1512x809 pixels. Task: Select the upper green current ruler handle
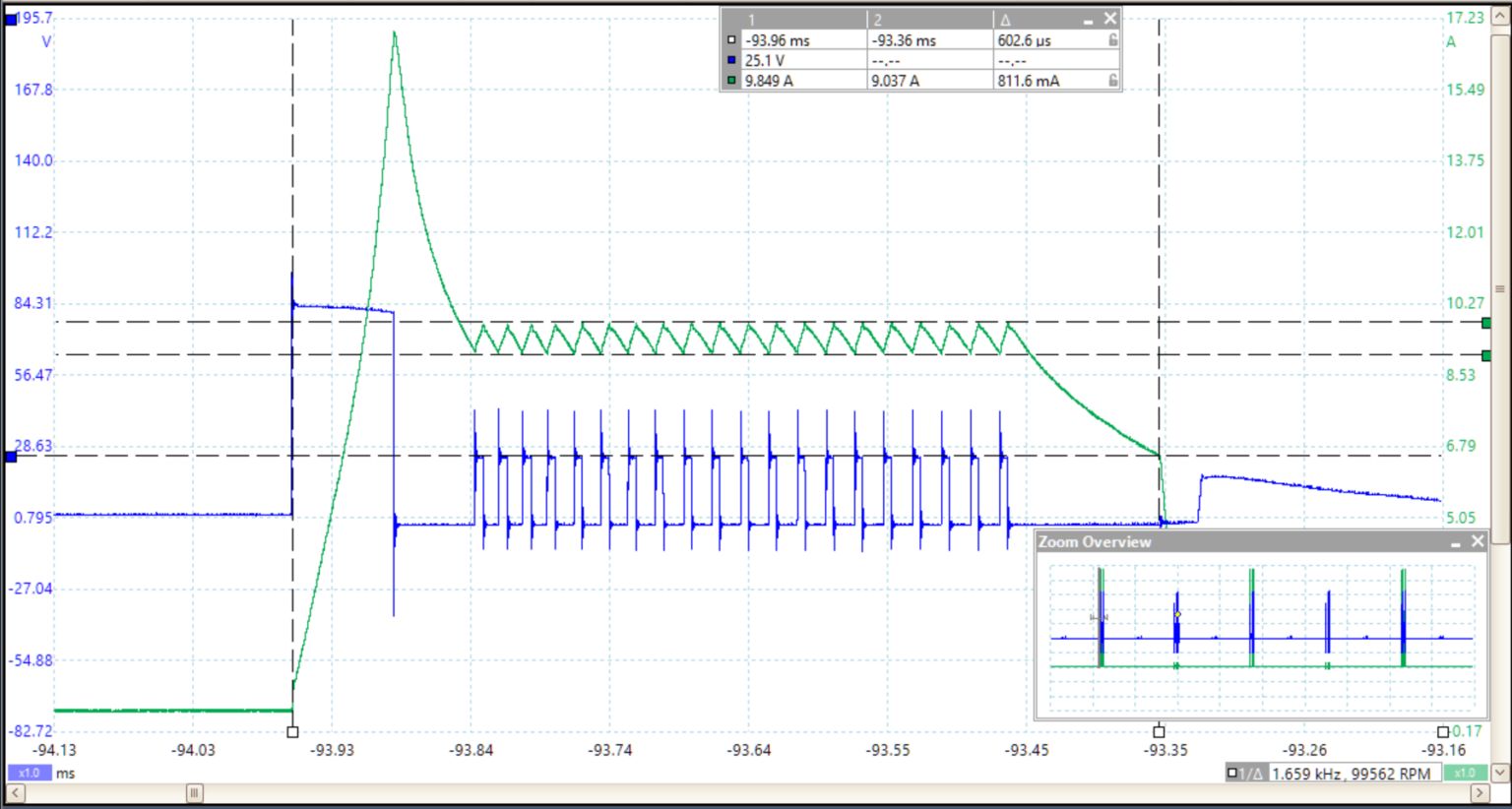1486,323
